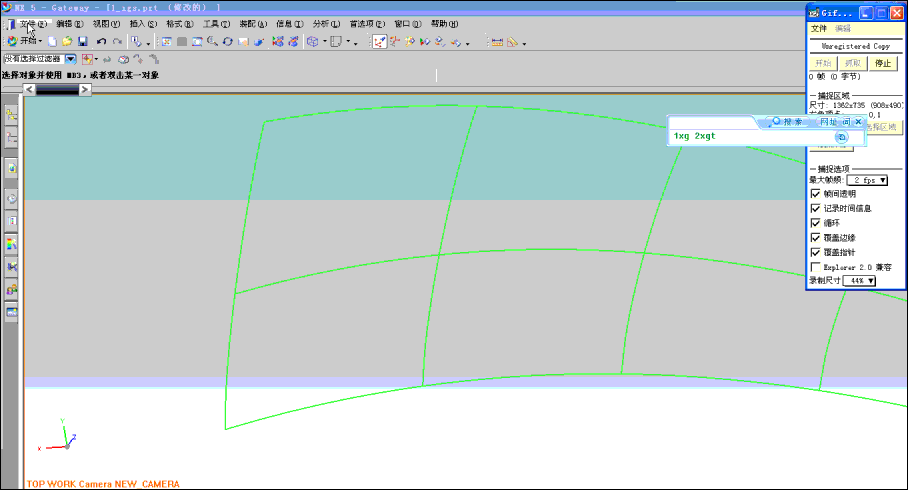Image resolution: width=908 pixels, height=490 pixels.
Task: Open 文件 menu in the Gif window
Action: (819, 28)
